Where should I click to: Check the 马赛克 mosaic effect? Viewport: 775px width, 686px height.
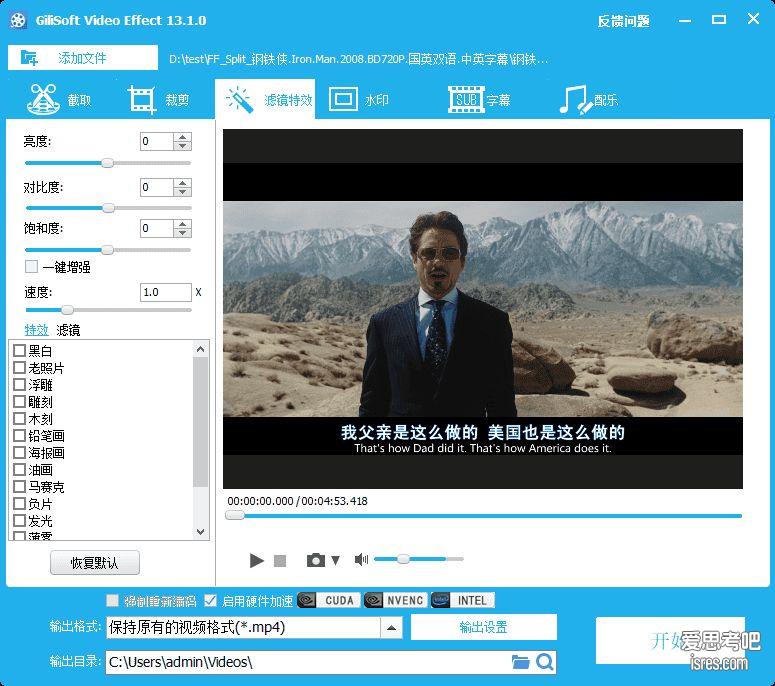(19, 487)
